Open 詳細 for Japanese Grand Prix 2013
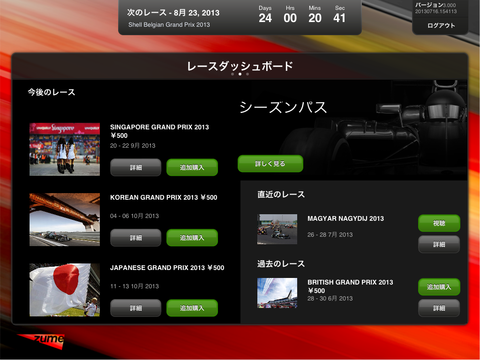Viewport: 480px width, 360px height. click(136, 308)
